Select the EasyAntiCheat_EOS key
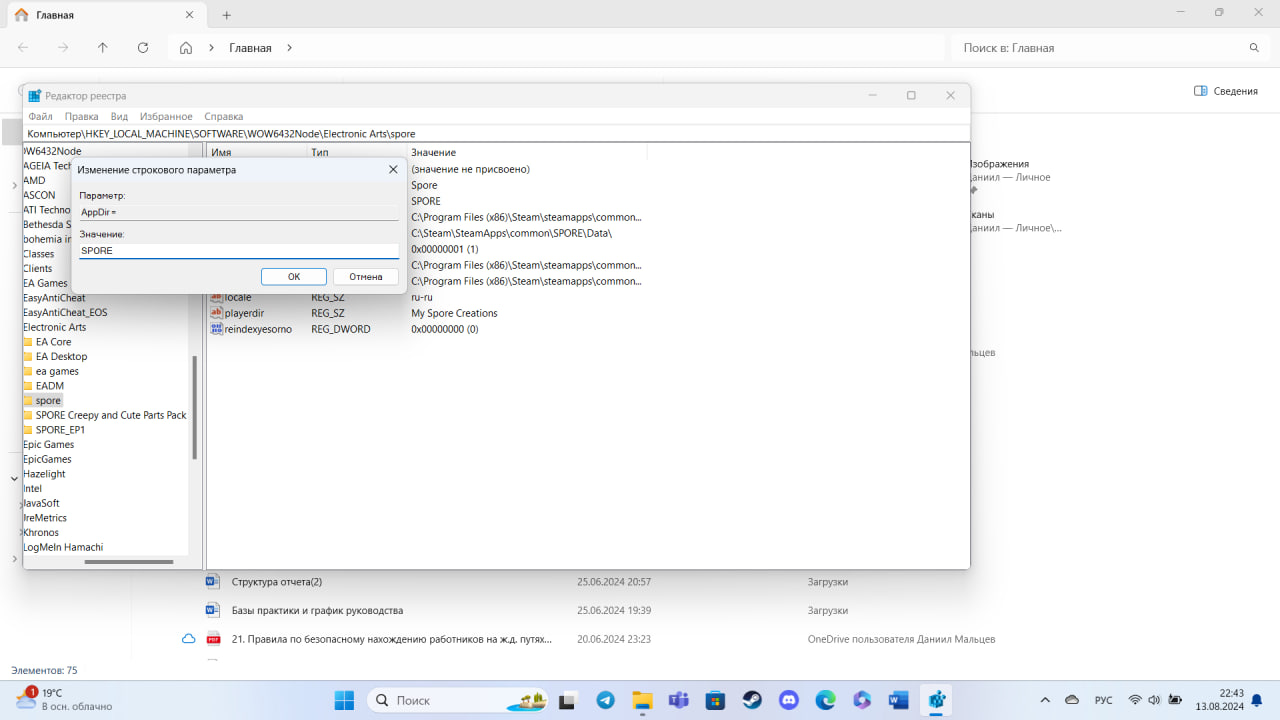The width and height of the screenshot is (1280, 720). (x=65, y=312)
